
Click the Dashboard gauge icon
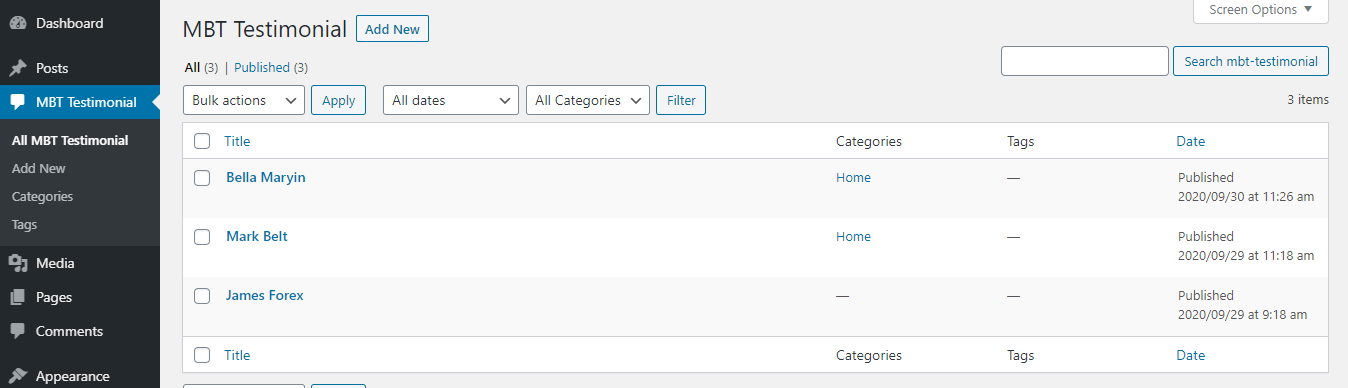[x=18, y=23]
